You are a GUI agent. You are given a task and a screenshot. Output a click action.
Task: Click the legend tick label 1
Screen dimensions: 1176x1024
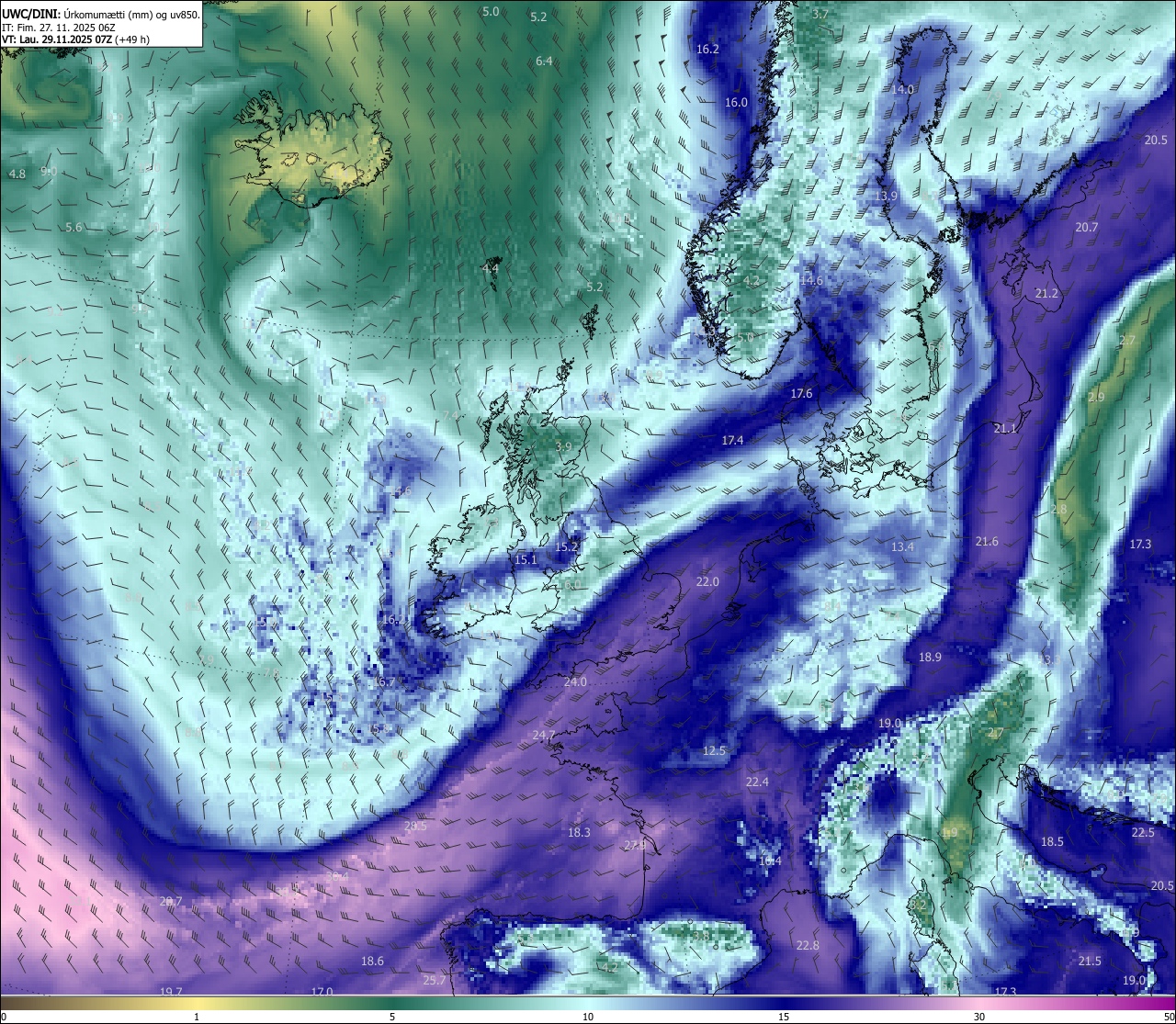tap(197, 1017)
